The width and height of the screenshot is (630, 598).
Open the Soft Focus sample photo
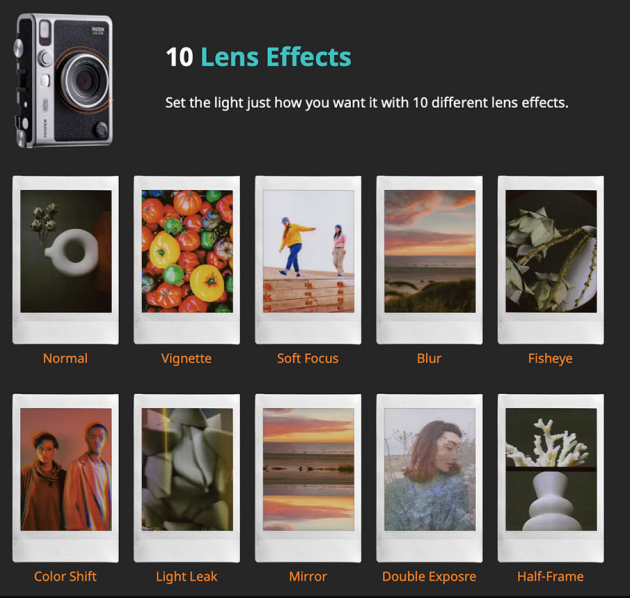(308, 251)
